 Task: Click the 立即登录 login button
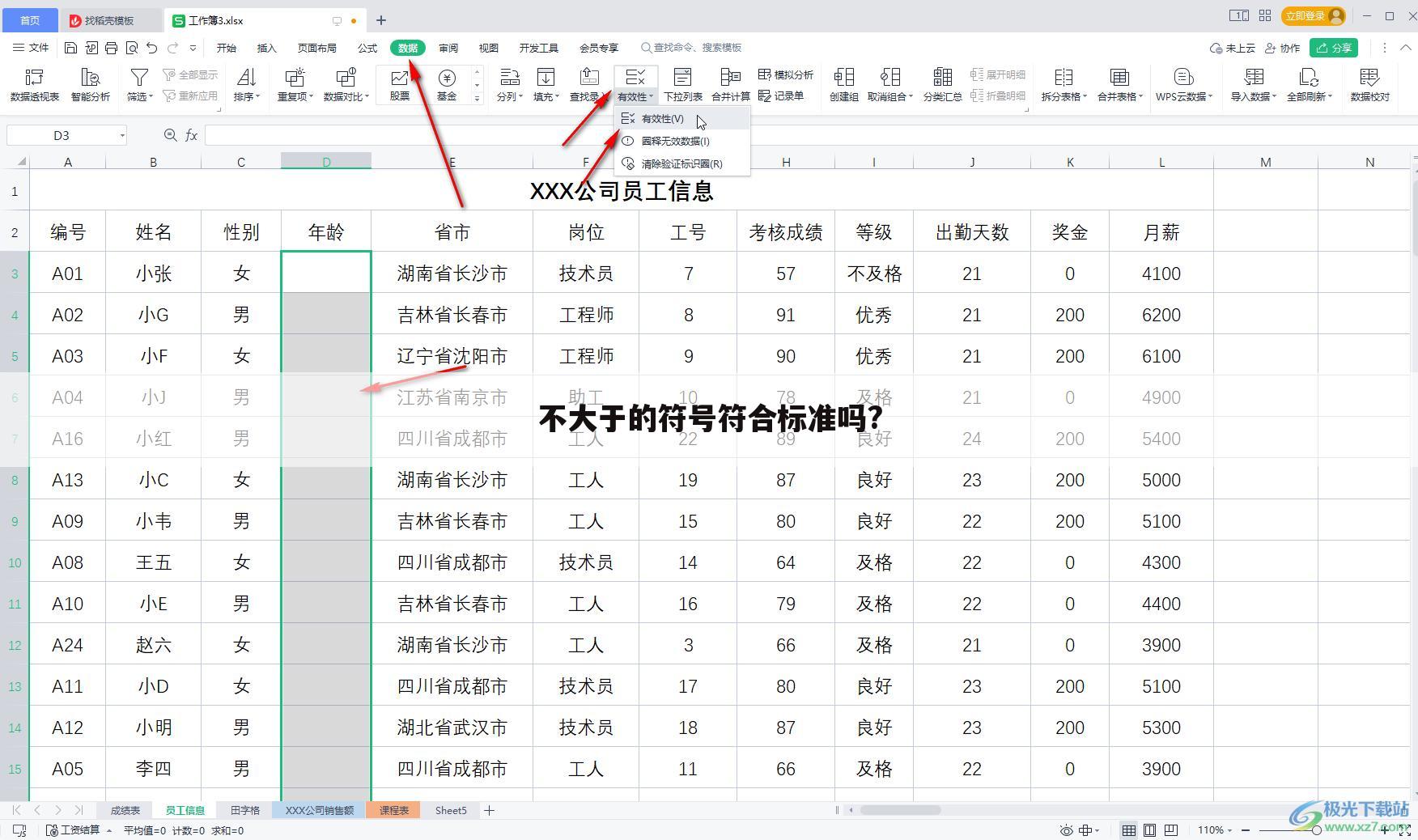click(x=1313, y=16)
